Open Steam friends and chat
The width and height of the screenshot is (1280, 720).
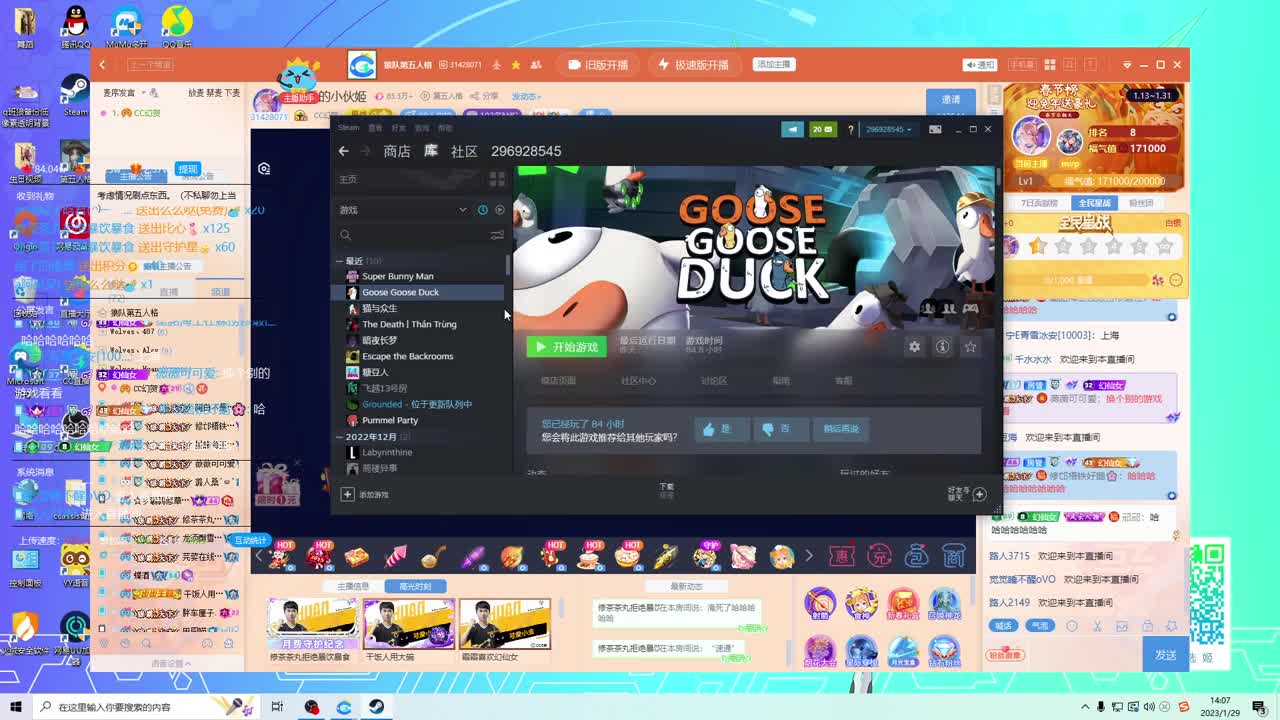[x=967, y=494]
